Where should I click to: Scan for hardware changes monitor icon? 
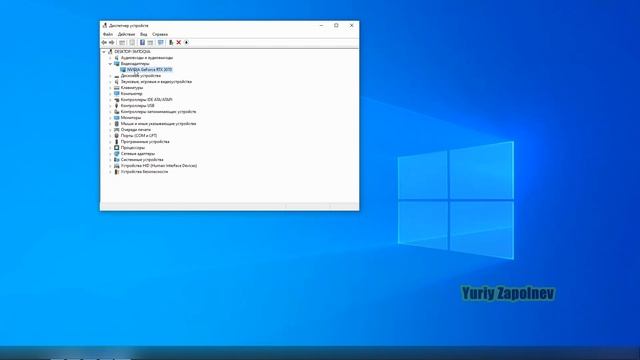[161, 42]
